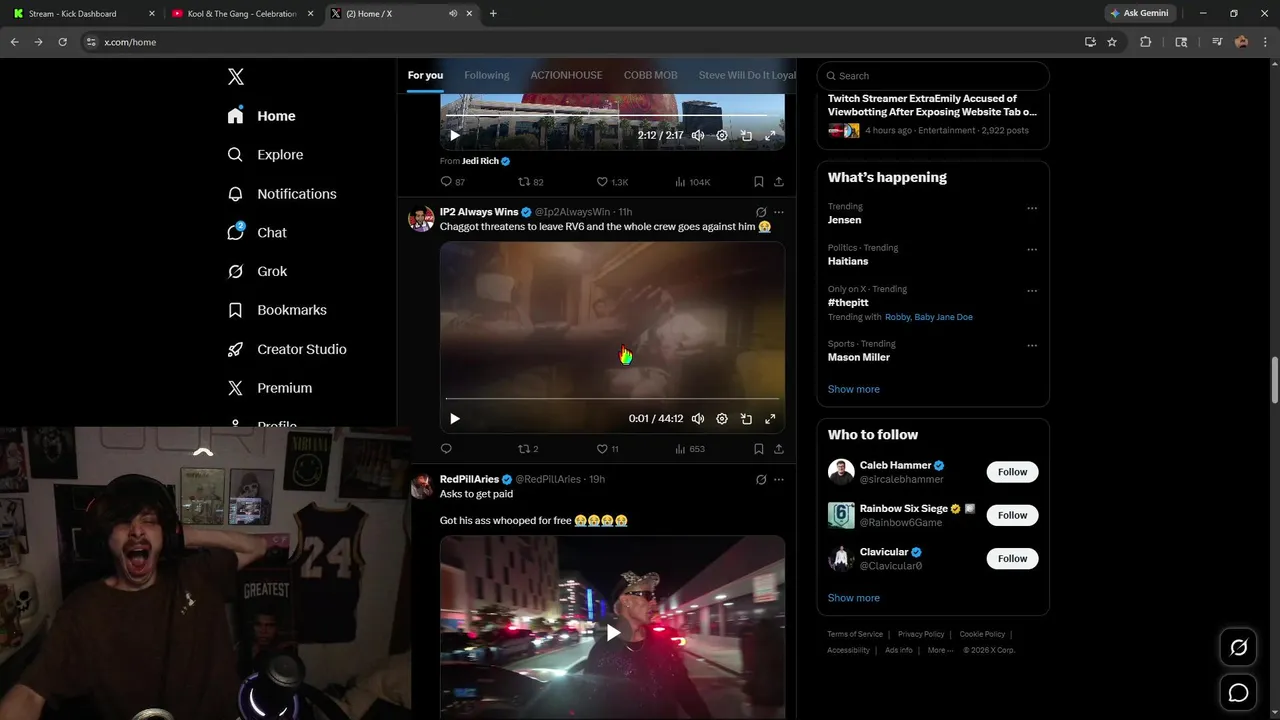Image resolution: width=1280 pixels, height=720 pixels.
Task: Open more options on IP2 Always Wins post
Action: [779, 212]
